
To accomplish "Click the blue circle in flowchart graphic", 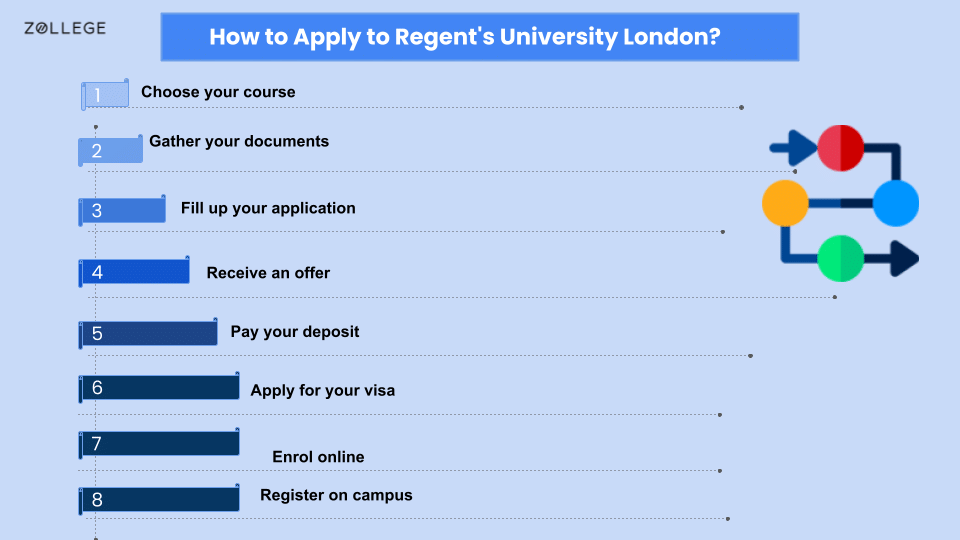I will point(896,203).
